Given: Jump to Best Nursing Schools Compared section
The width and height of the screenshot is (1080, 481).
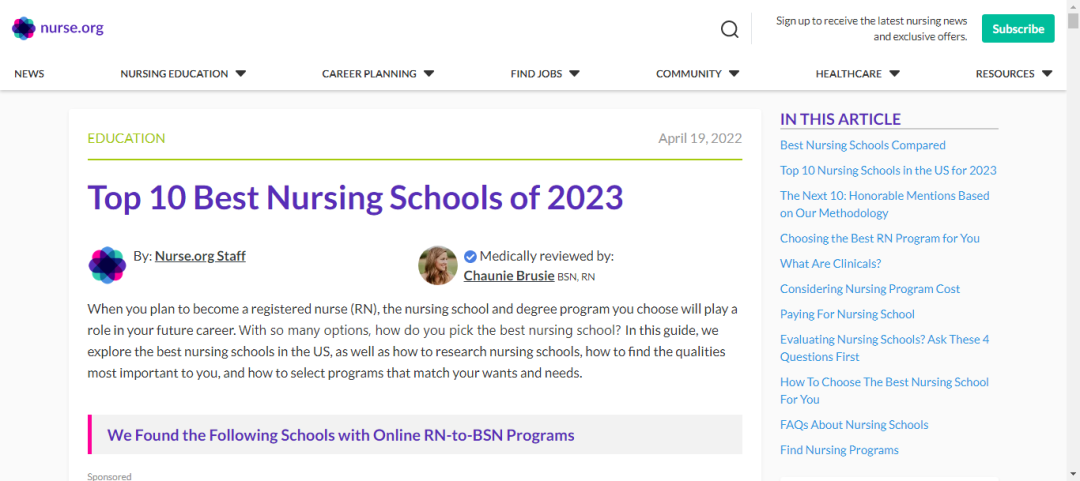Looking at the screenshot, I should pyautogui.click(x=862, y=145).
